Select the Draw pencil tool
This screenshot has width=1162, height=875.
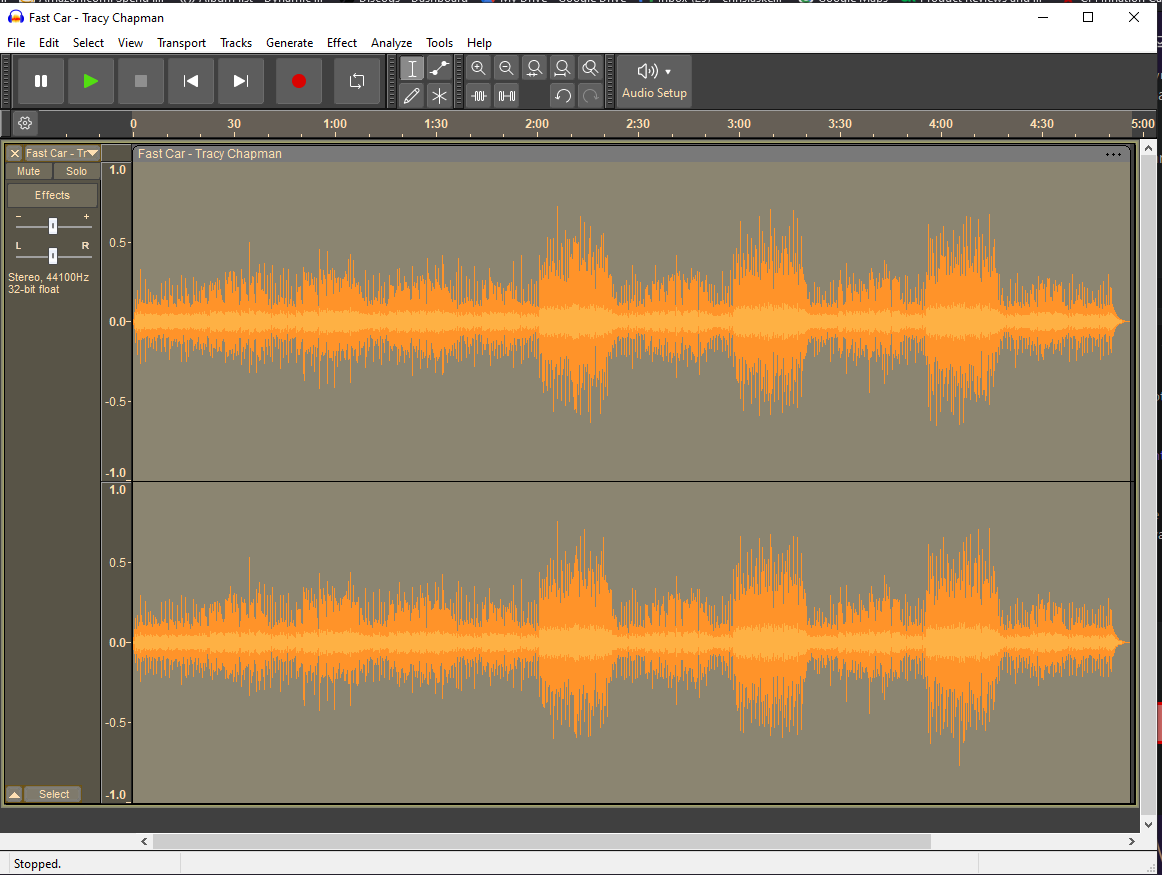pos(412,96)
